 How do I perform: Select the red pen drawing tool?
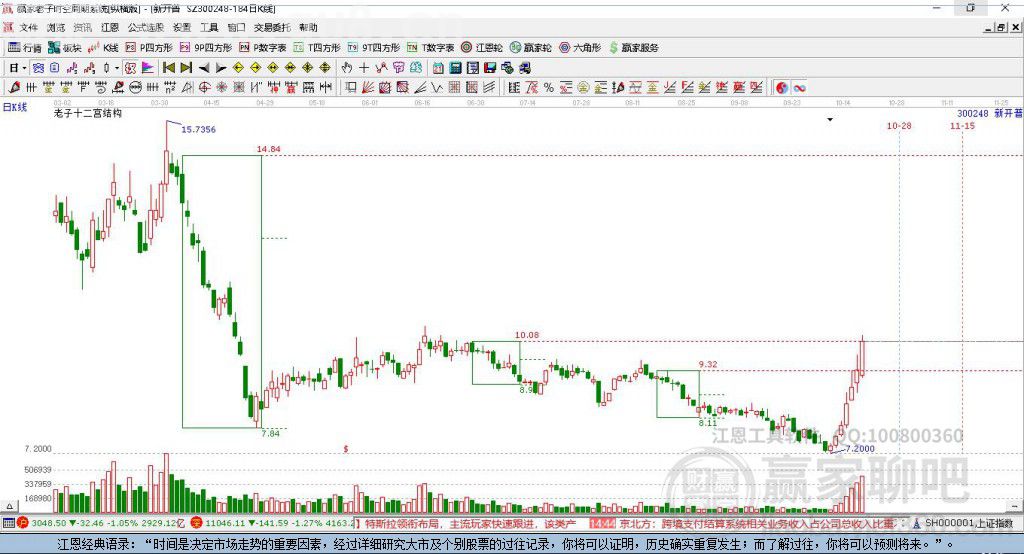pyautogui.click(x=14, y=88)
